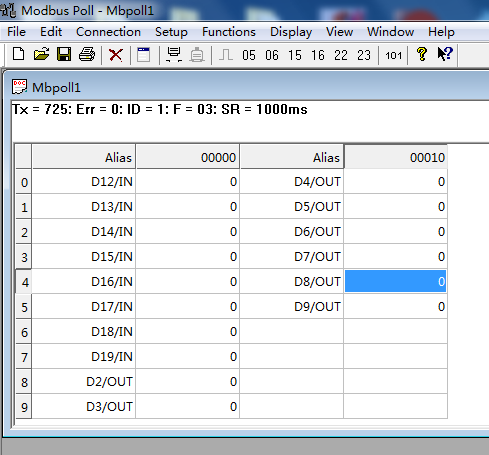The image size is (489, 455).
Task: Click function 16 toolbar button
Action: 318,55
